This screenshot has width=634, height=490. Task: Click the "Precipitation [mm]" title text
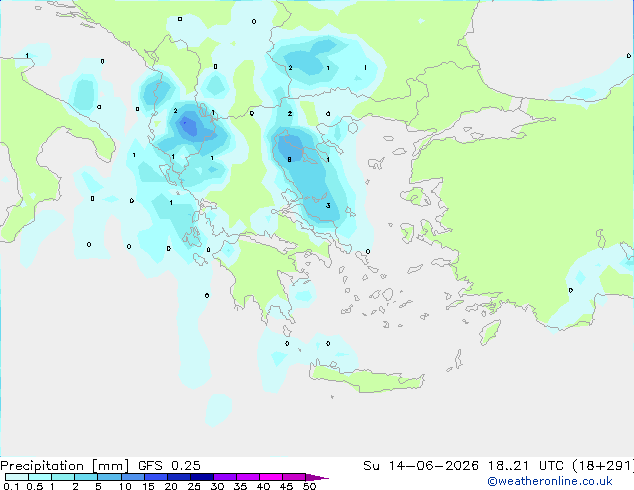pos(64,466)
